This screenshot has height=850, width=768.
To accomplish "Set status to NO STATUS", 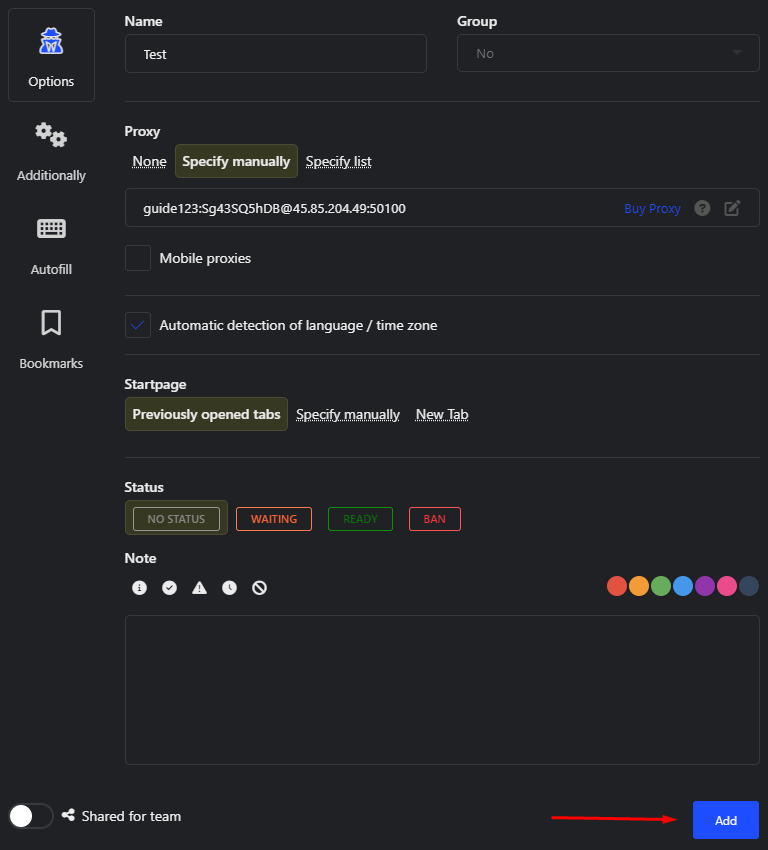I will [176, 519].
